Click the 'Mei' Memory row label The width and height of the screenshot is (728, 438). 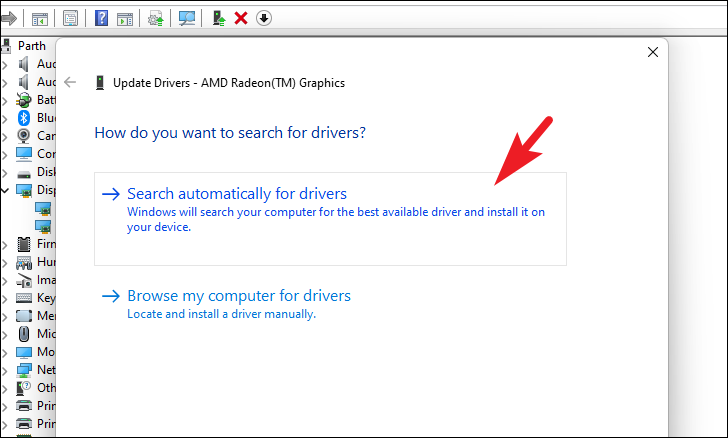coord(46,316)
